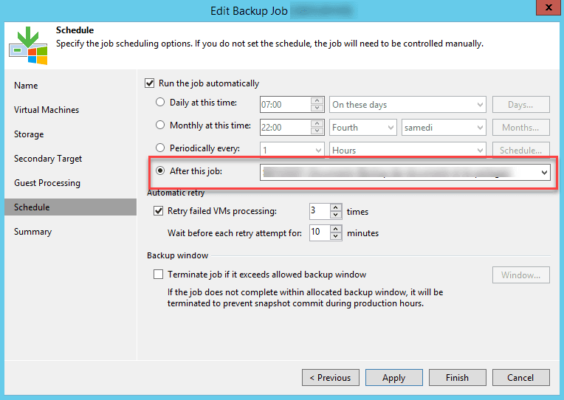Select After this job radio button
This screenshot has width=564, height=400.
(160, 171)
